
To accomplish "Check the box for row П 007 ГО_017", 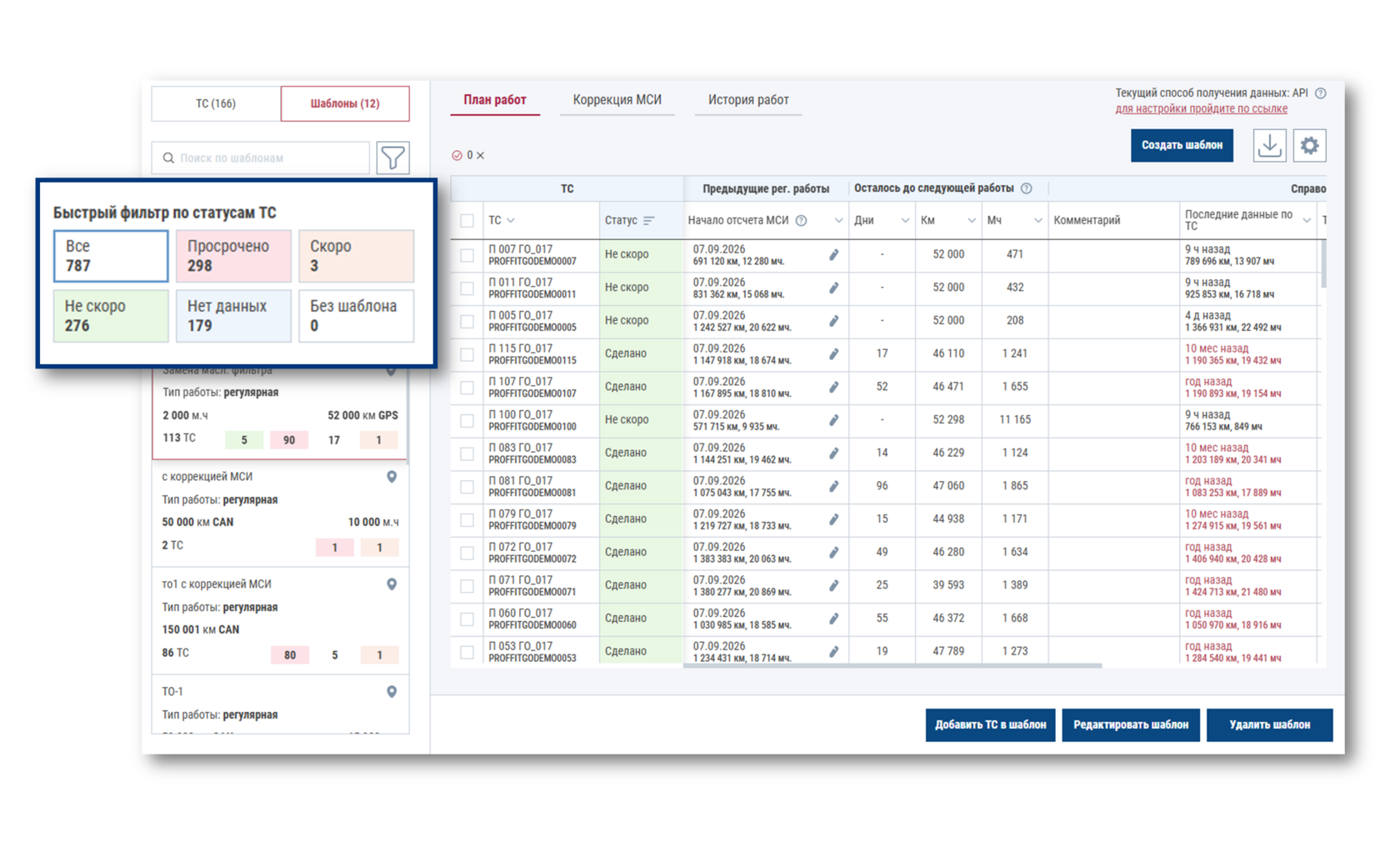I will (x=467, y=255).
